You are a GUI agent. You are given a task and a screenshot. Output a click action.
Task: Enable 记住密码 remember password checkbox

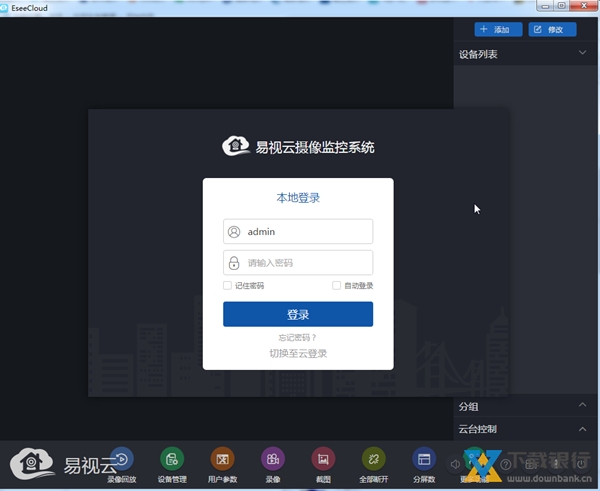tap(227, 285)
